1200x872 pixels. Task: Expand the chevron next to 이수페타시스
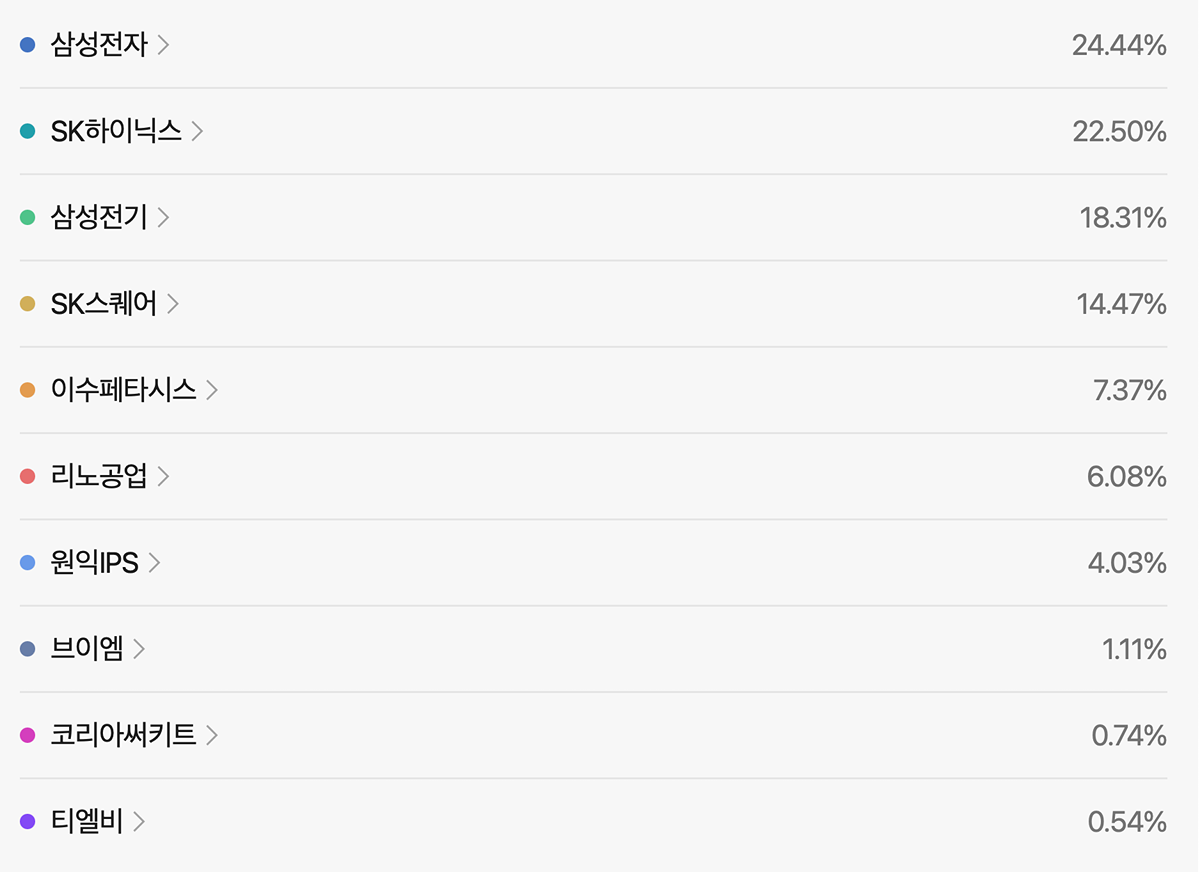coord(212,390)
